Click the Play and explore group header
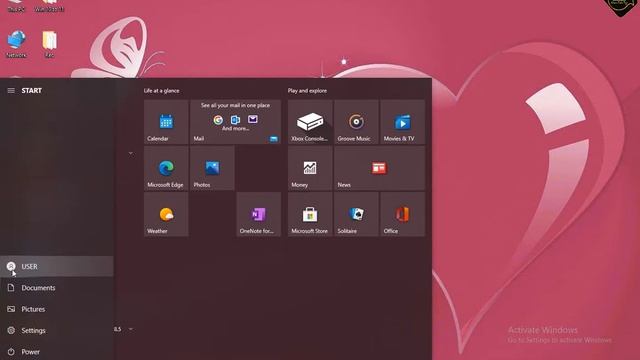The height and width of the screenshot is (360, 640). coord(307,91)
